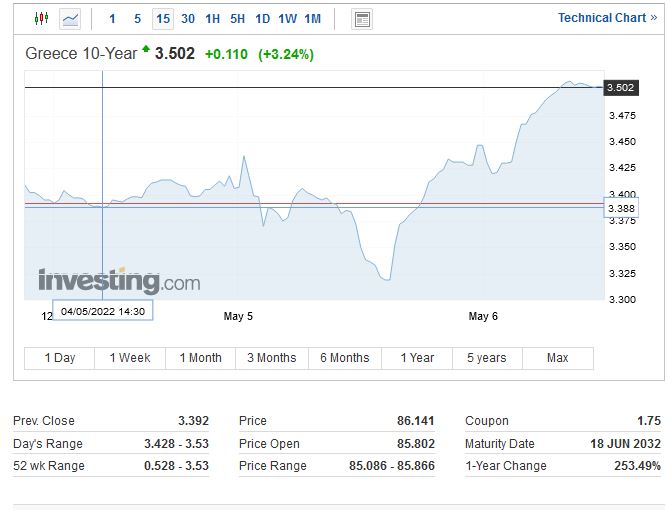This screenshot has height=510, width=667.
Task: Open the news overlay icon in toolbar
Action: click(x=362, y=19)
